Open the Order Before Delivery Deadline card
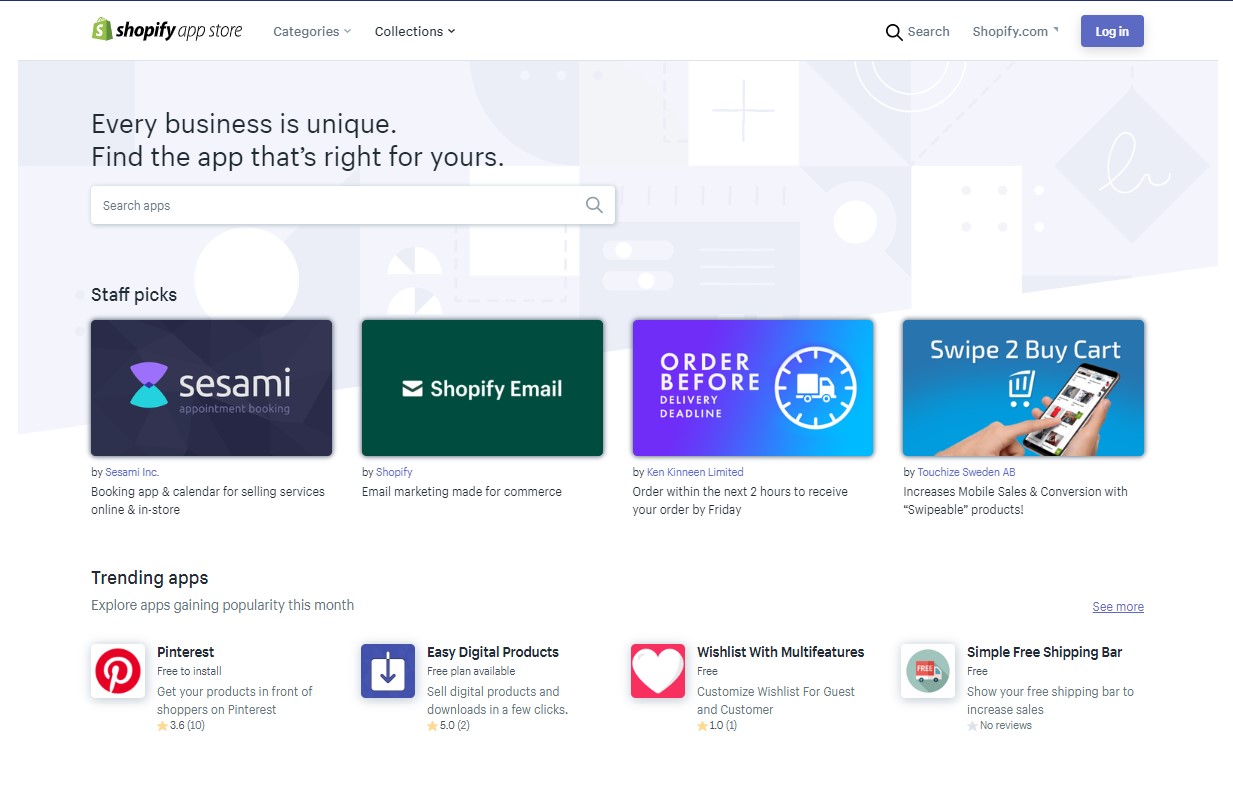 point(753,388)
